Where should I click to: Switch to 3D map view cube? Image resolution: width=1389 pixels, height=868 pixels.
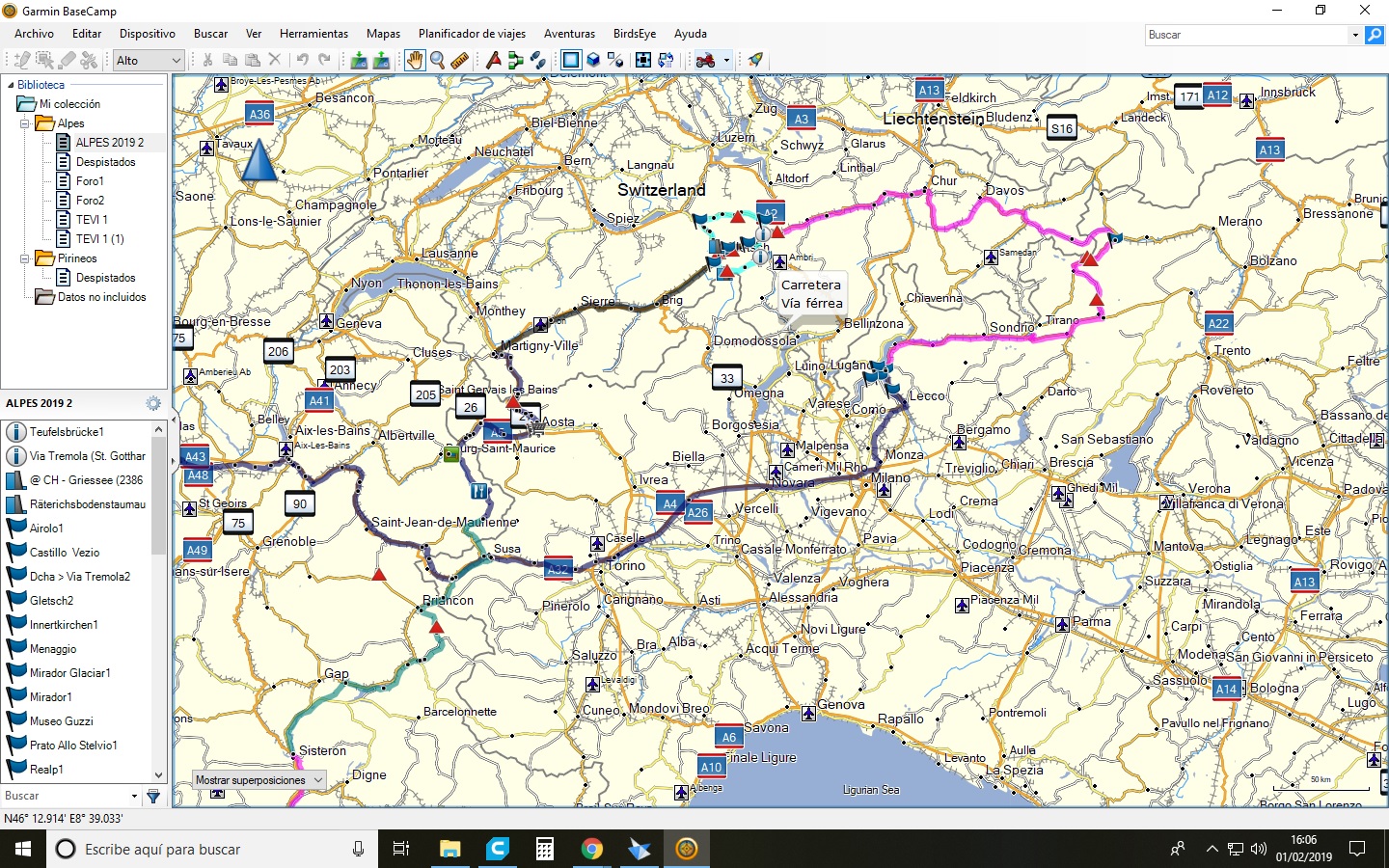pos(593,60)
